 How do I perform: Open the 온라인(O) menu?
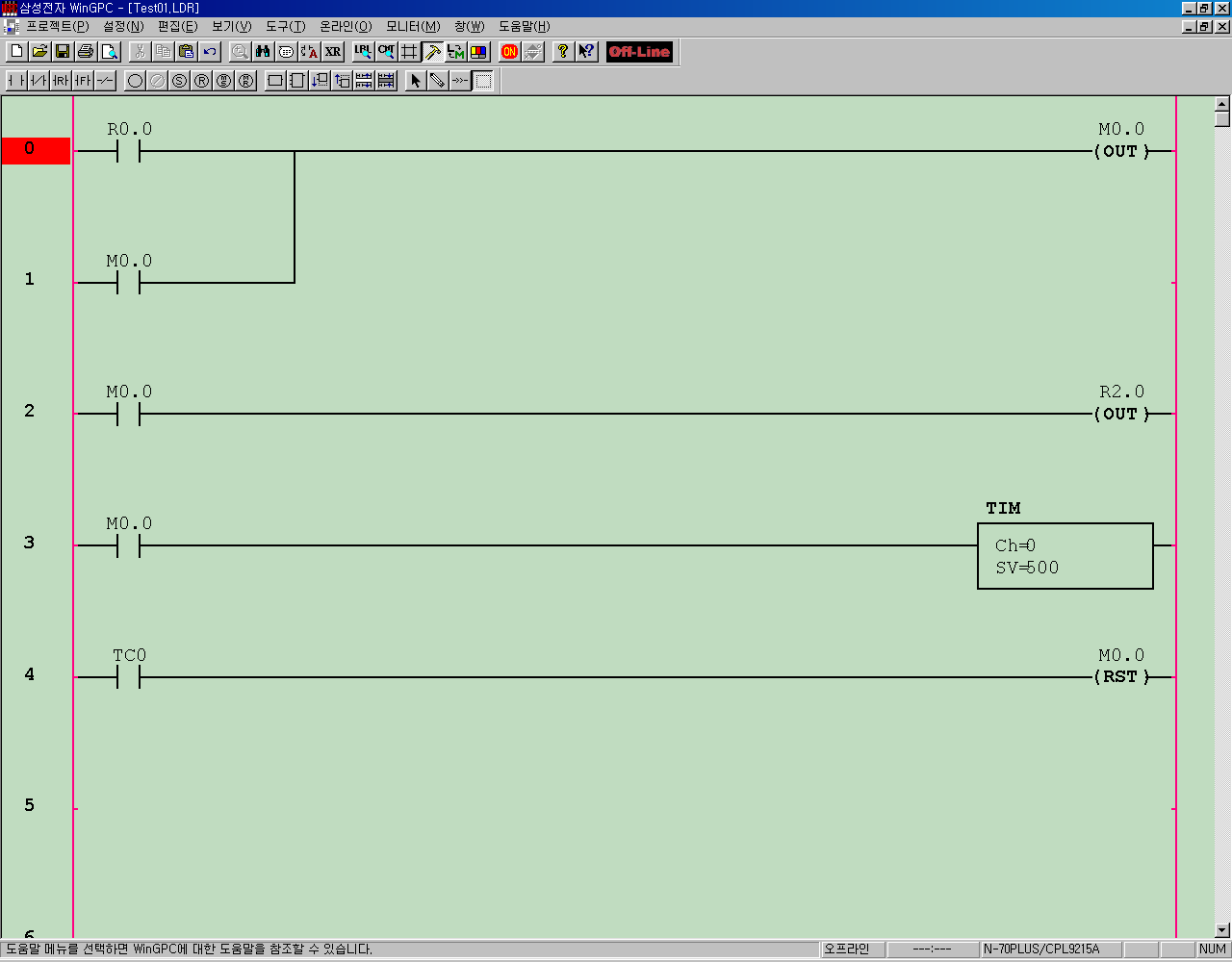click(346, 26)
